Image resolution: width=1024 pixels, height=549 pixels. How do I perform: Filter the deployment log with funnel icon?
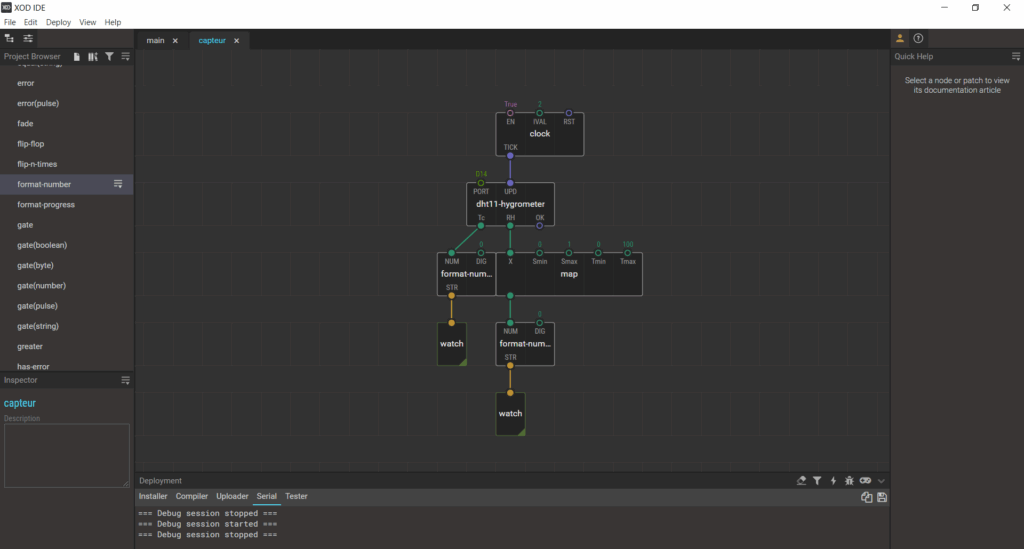[x=817, y=480]
